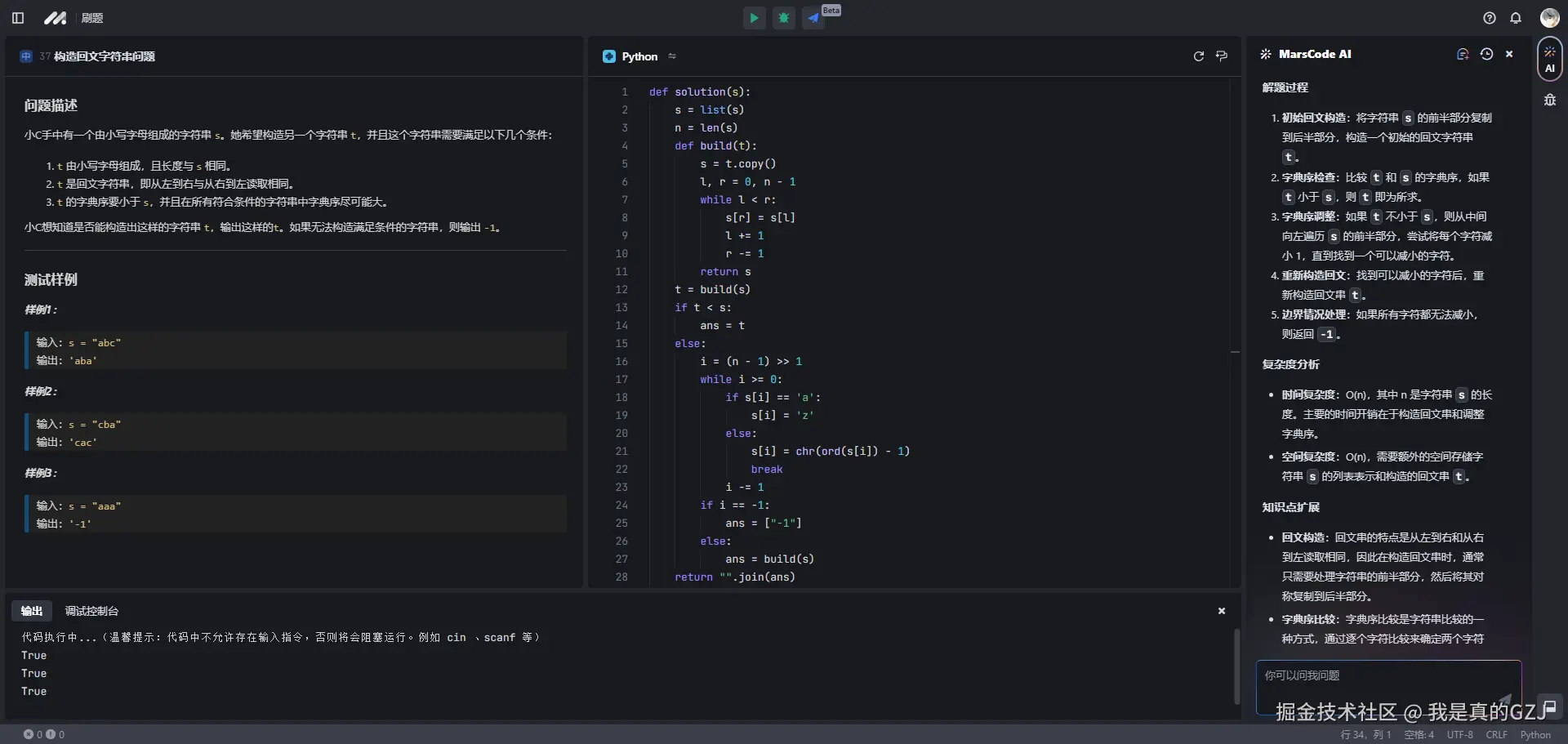Image resolution: width=1568 pixels, height=744 pixels.
Task: Start a new MarsCode AI conversation
Action: click(1463, 54)
